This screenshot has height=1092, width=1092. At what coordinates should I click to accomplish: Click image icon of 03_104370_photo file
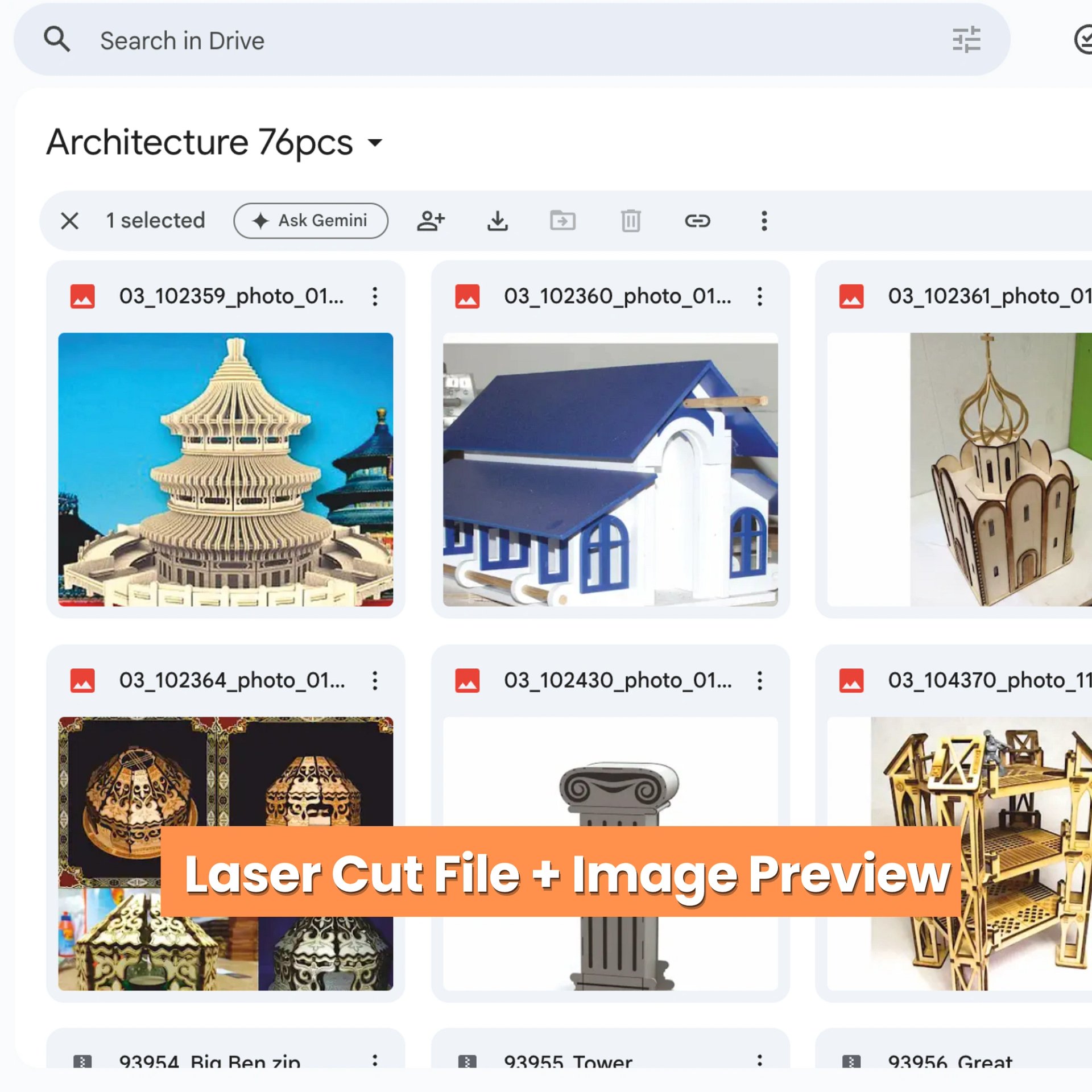tap(851, 680)
